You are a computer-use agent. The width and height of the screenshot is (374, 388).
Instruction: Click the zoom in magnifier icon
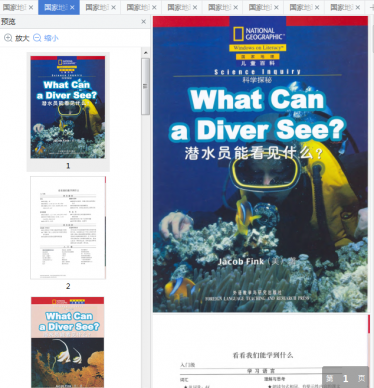pos(8,38)
